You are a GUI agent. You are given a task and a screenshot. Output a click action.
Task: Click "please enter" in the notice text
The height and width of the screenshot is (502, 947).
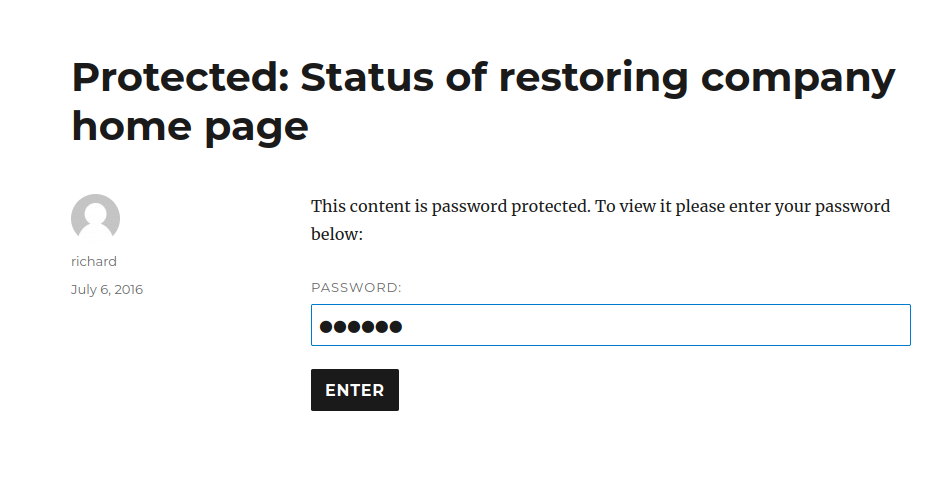725,207
